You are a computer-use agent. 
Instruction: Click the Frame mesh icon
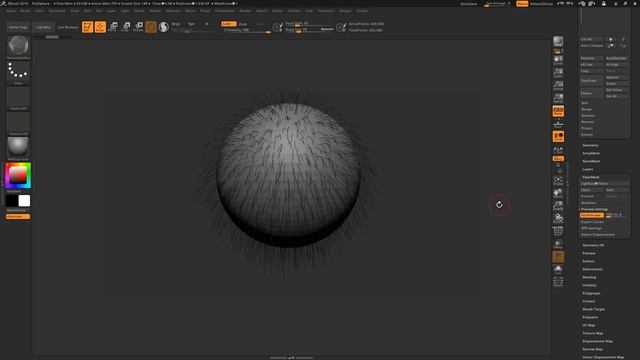point(558,181)
